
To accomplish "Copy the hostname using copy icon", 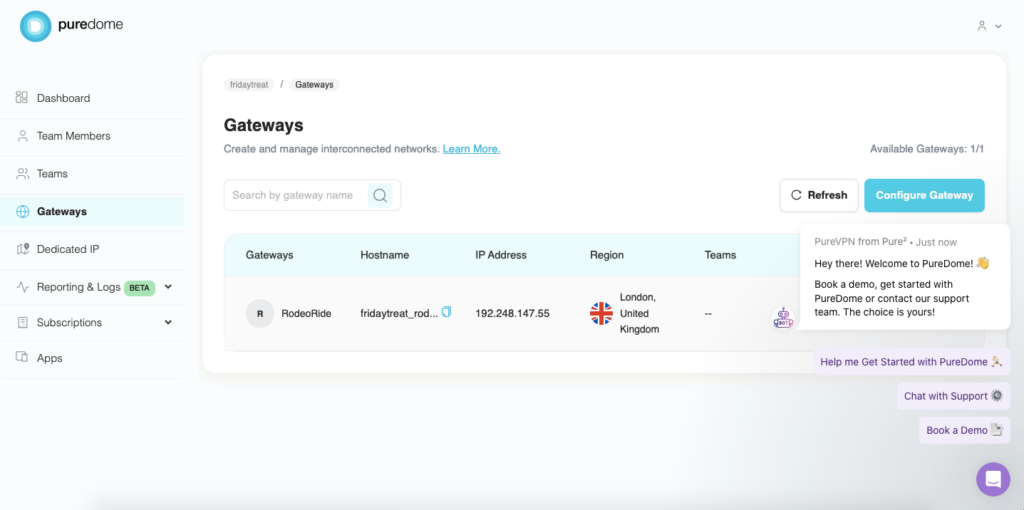I will pyautogui.click(x=446, y=312).
